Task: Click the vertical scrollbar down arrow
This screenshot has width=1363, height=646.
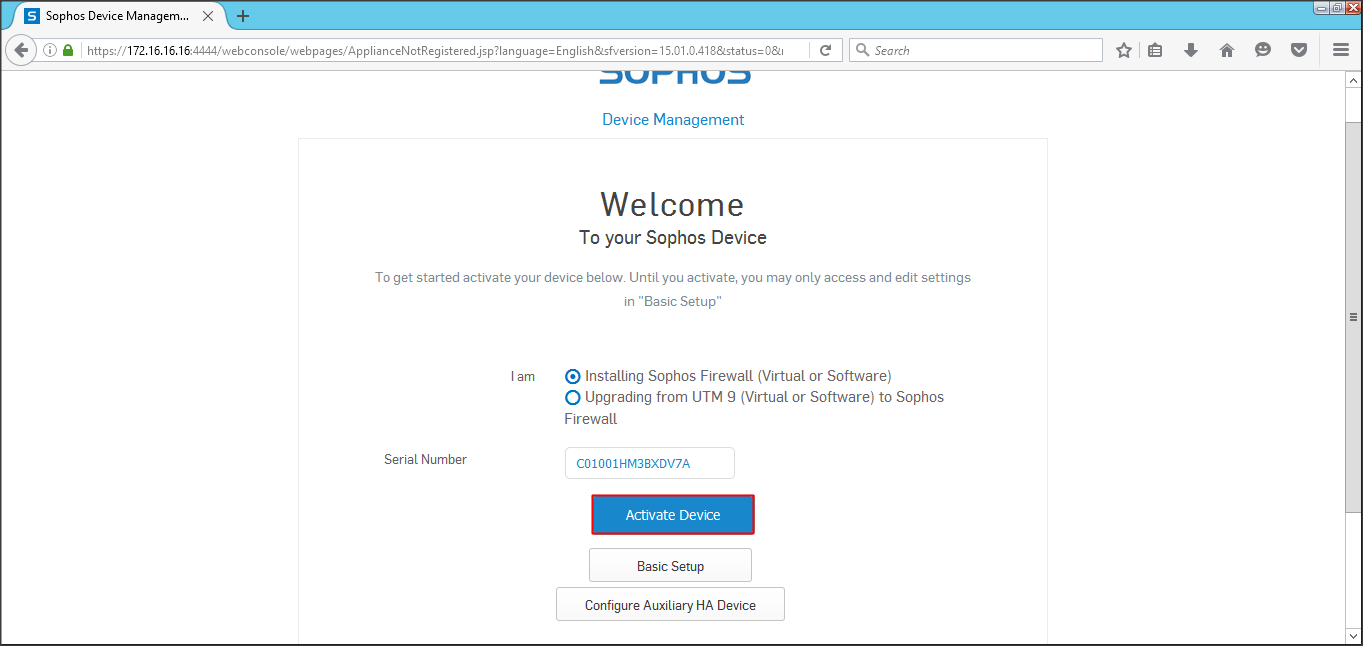Action: point(1353,636)
